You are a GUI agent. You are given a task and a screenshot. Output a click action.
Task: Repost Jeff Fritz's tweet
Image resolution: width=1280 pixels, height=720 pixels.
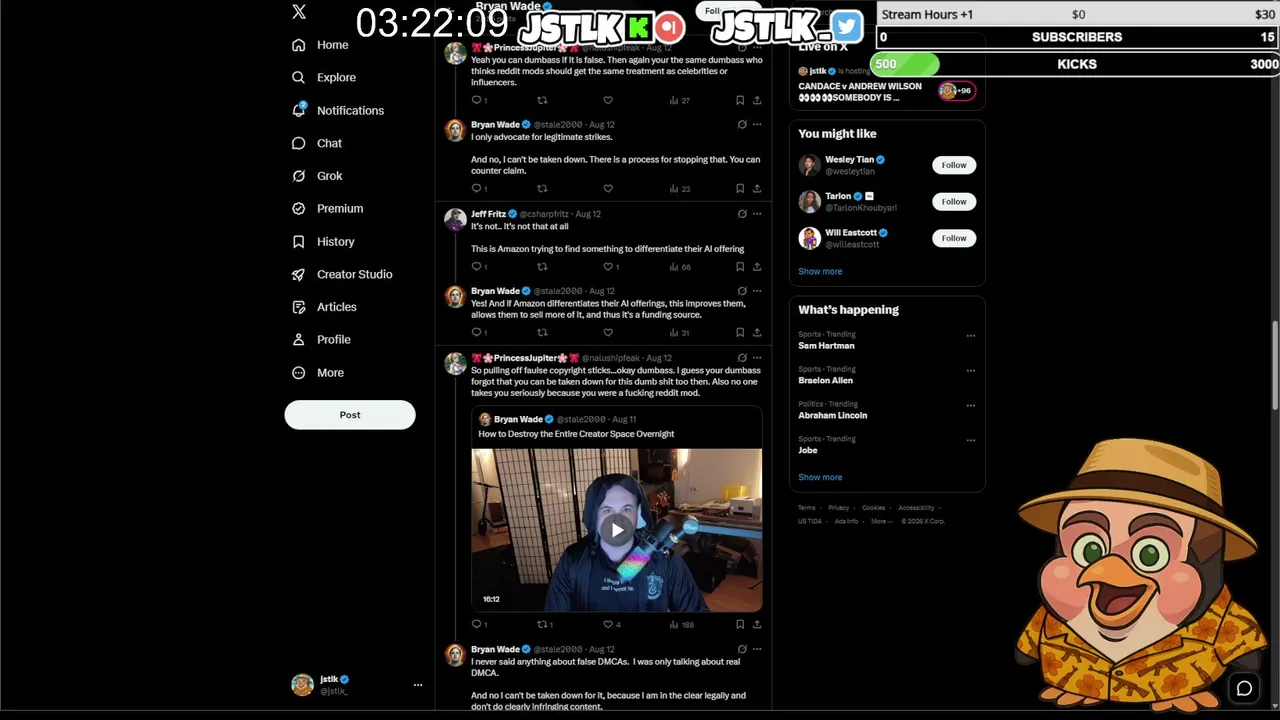(542, 267)
